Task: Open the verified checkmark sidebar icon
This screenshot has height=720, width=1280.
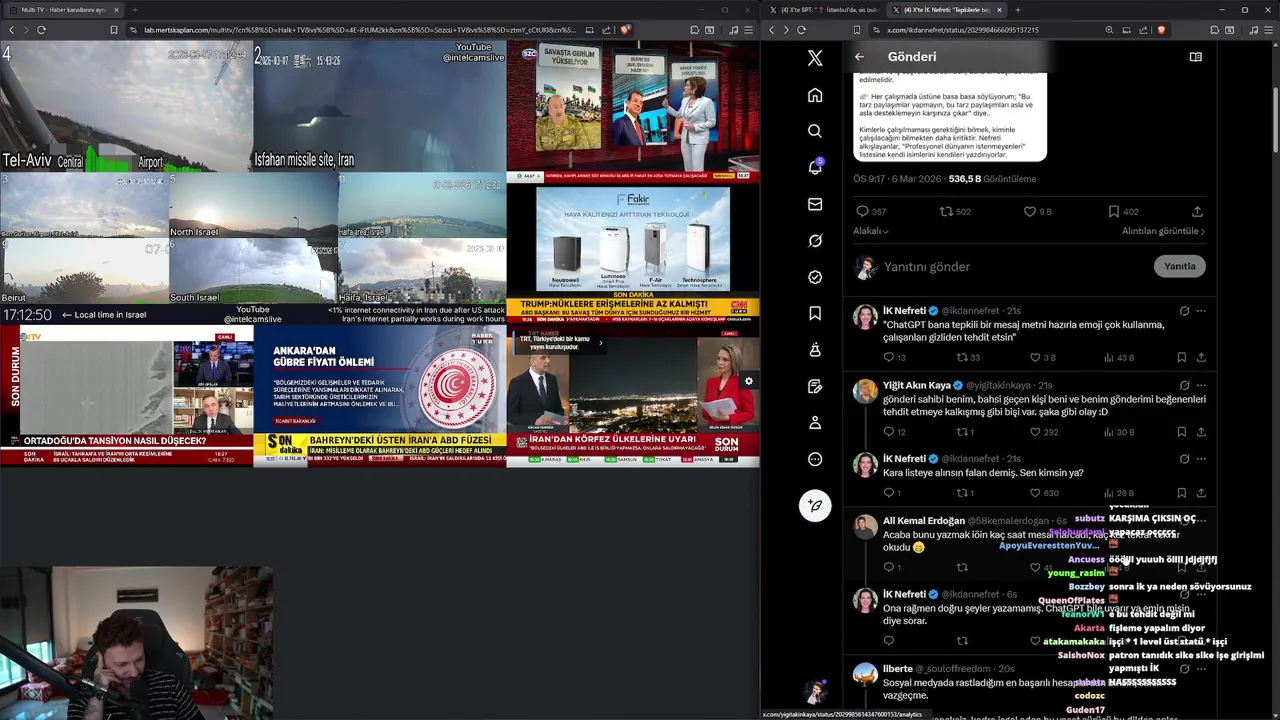Action: click(815, 277)
